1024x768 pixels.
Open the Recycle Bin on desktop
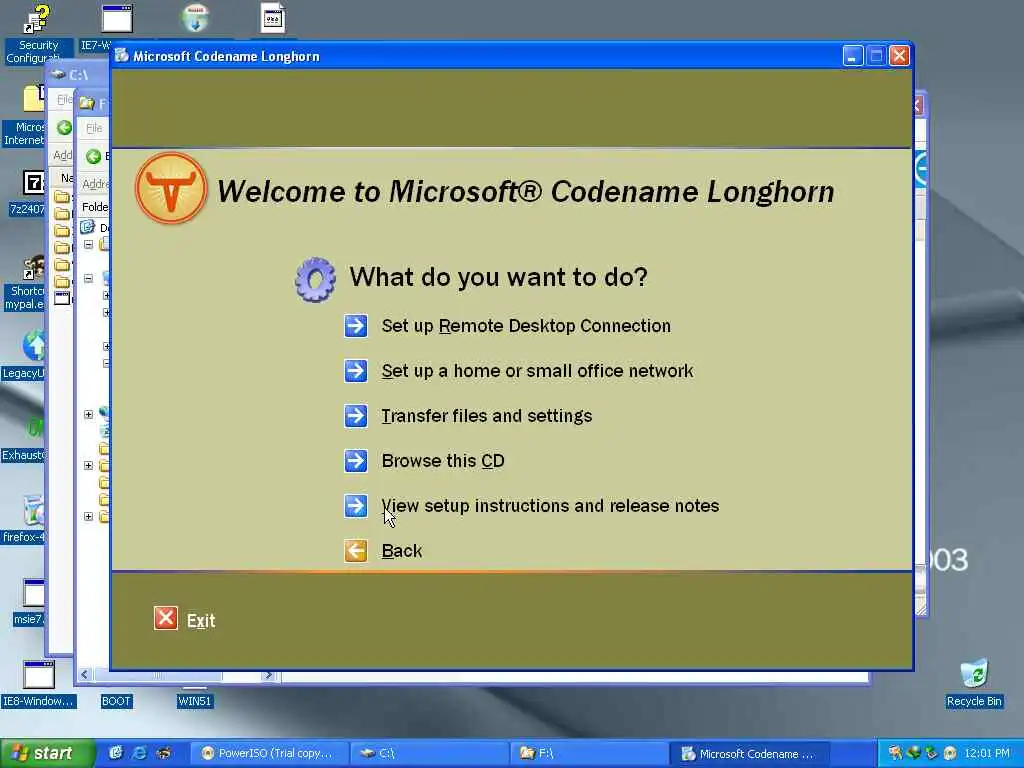(974, 684)
